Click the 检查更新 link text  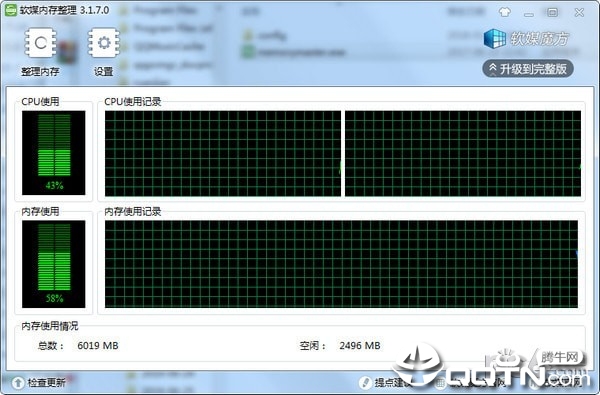pos(46,382)
